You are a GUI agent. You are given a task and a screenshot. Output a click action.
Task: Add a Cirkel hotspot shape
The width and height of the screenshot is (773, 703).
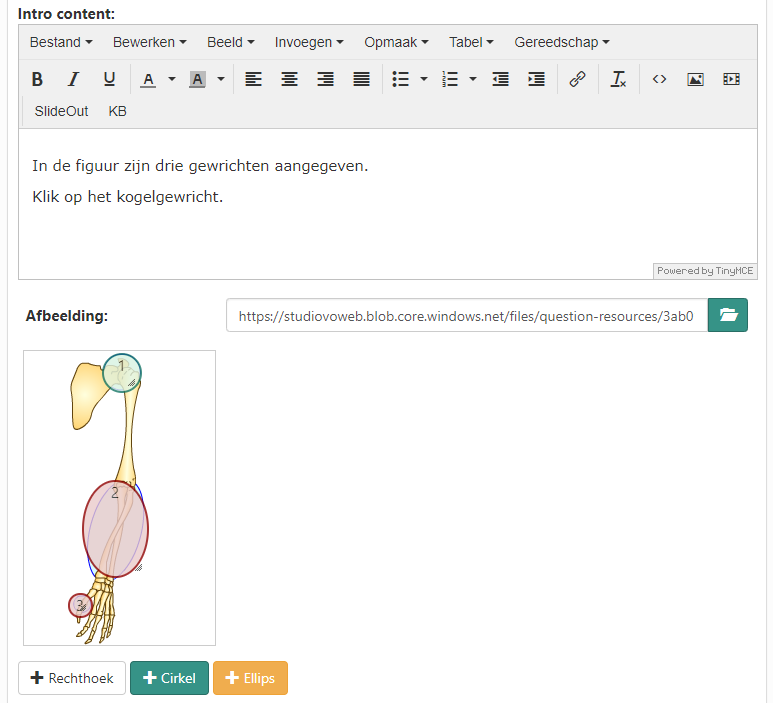pos(169,678)
